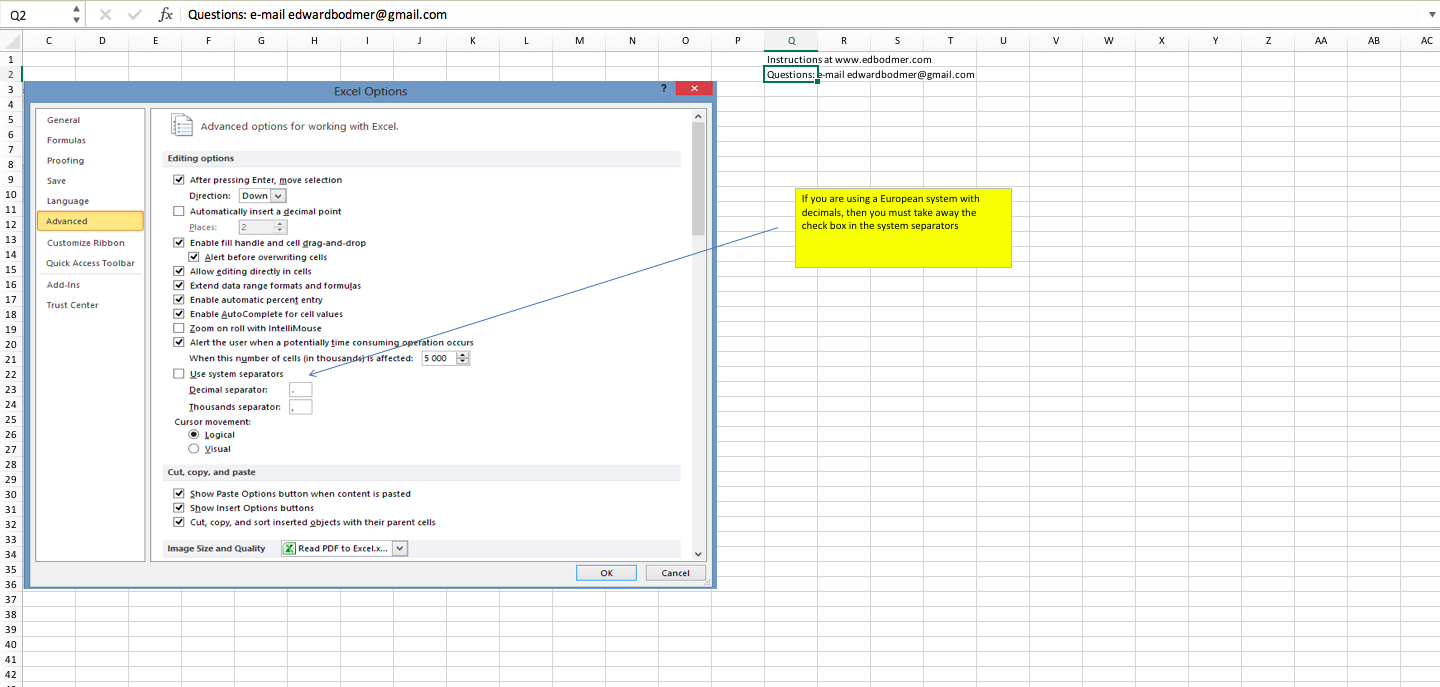Click the Excel Options help question mark
The image size is (1440, 687).
tap(664, 89)
